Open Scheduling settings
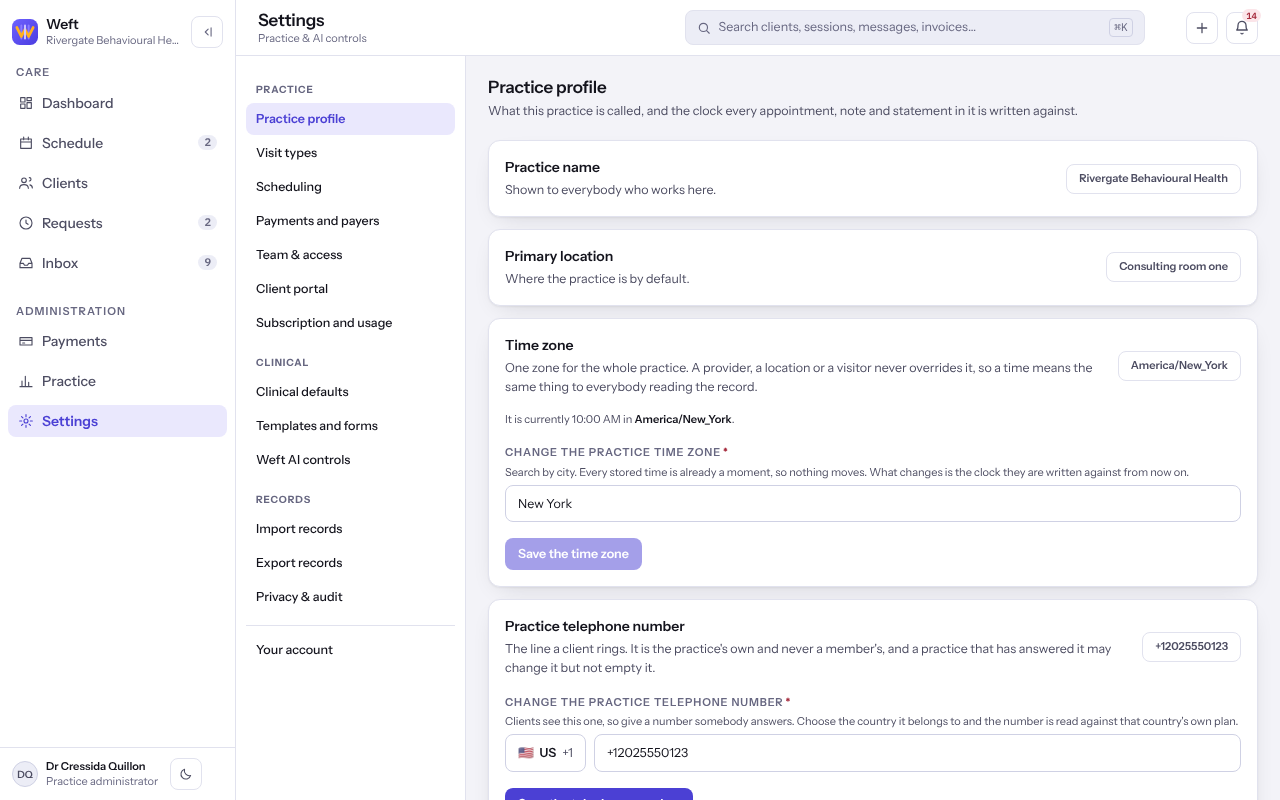The height and width of the screenshot is (800, 1280). [350, 187]
